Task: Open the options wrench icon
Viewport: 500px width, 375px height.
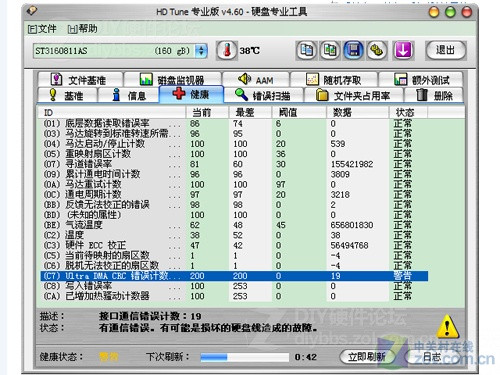Action: [377, 51]
